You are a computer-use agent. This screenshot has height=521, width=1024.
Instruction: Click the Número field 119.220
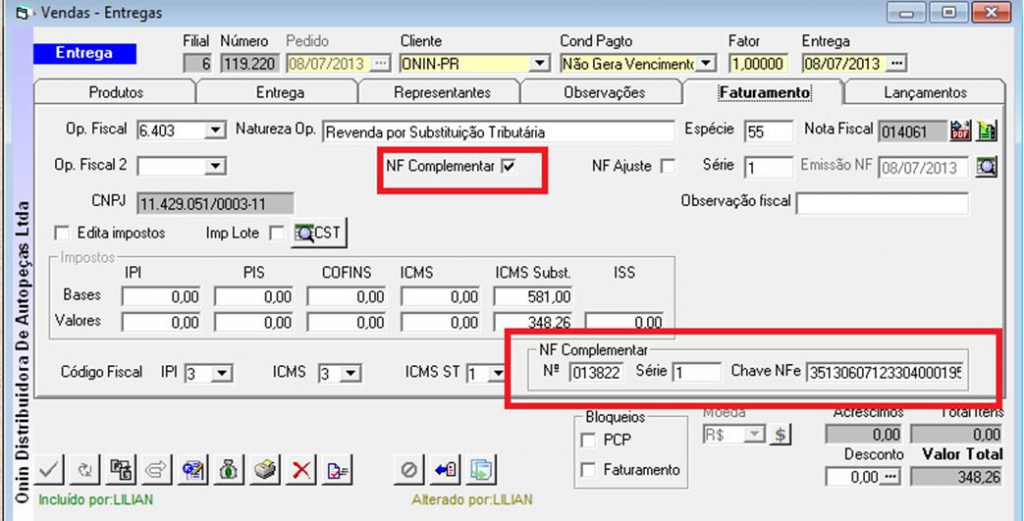tap(251, 64)
